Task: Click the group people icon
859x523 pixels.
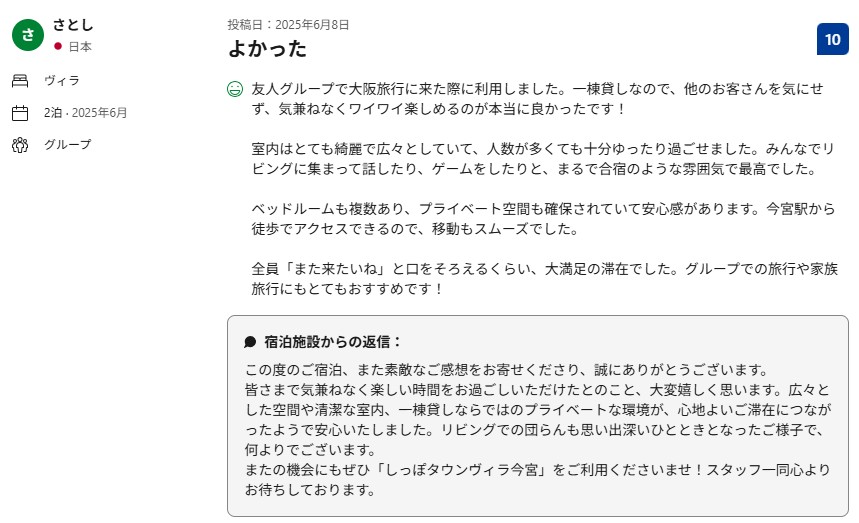Action: pyautogui.click(x=20, y=145)
